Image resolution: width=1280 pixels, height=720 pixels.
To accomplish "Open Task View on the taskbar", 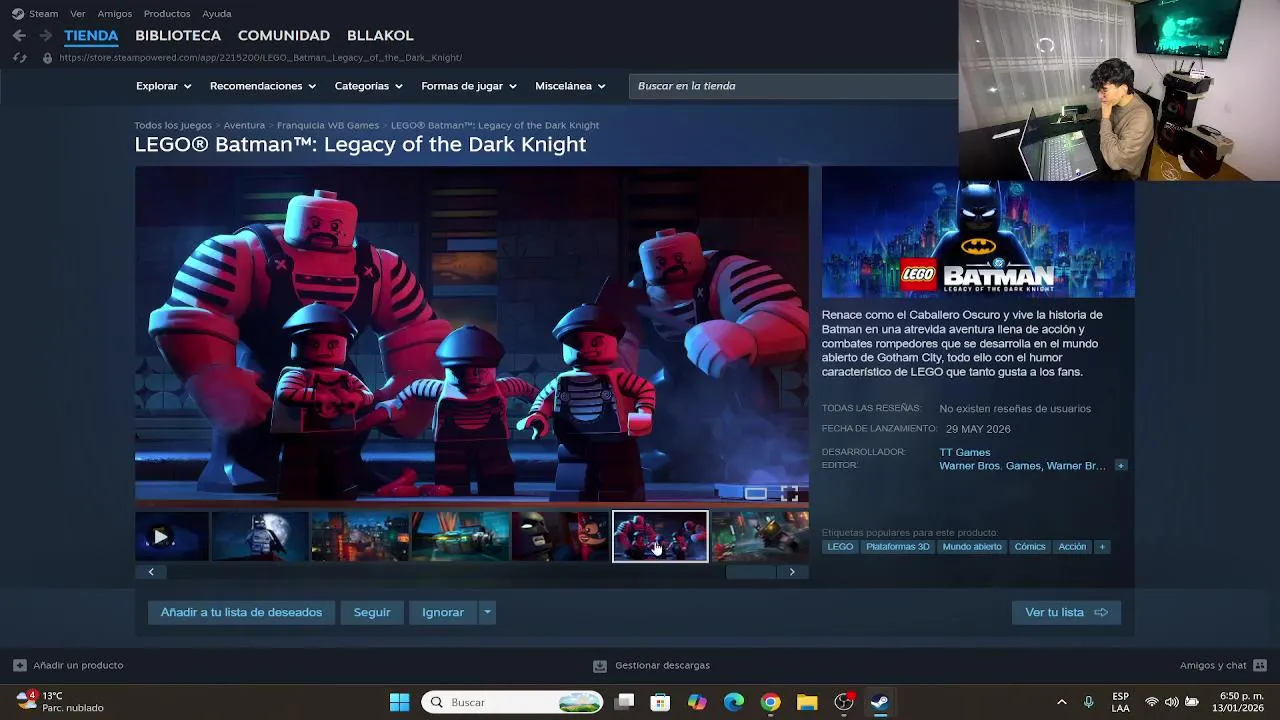I will (624, 702).
